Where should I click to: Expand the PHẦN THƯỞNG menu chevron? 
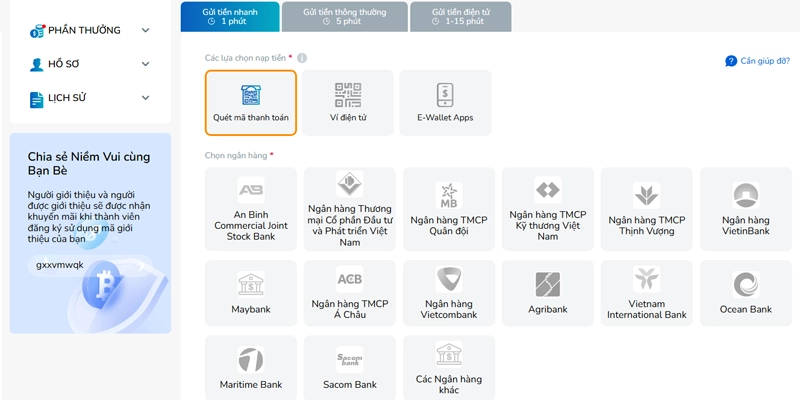click(145, 30)
